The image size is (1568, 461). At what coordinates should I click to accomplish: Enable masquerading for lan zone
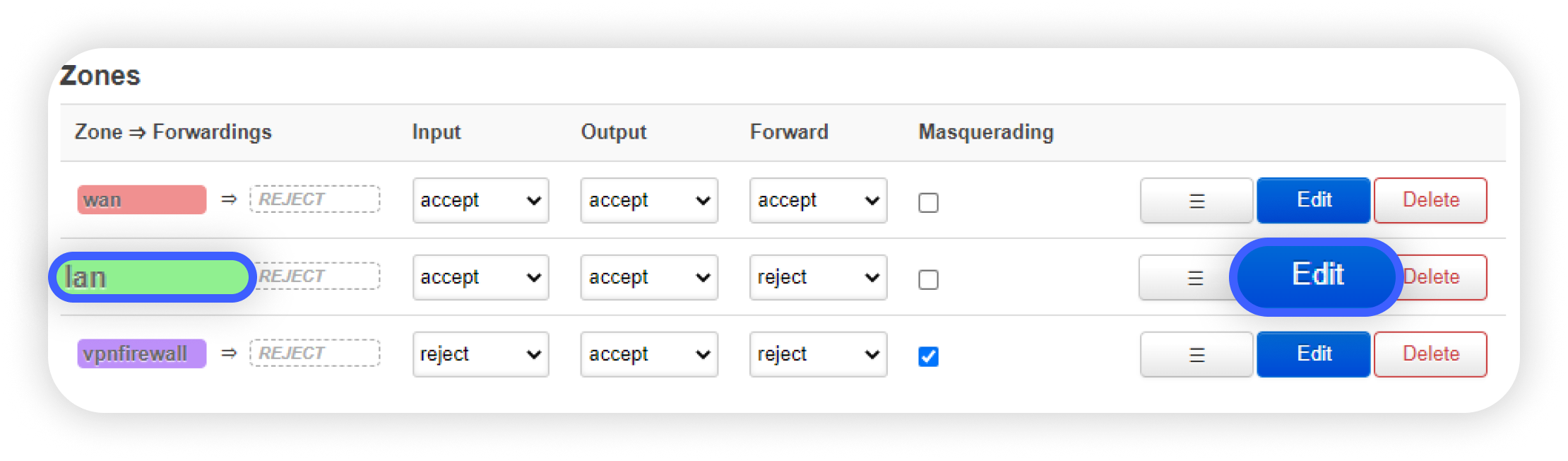pos(928,280)
